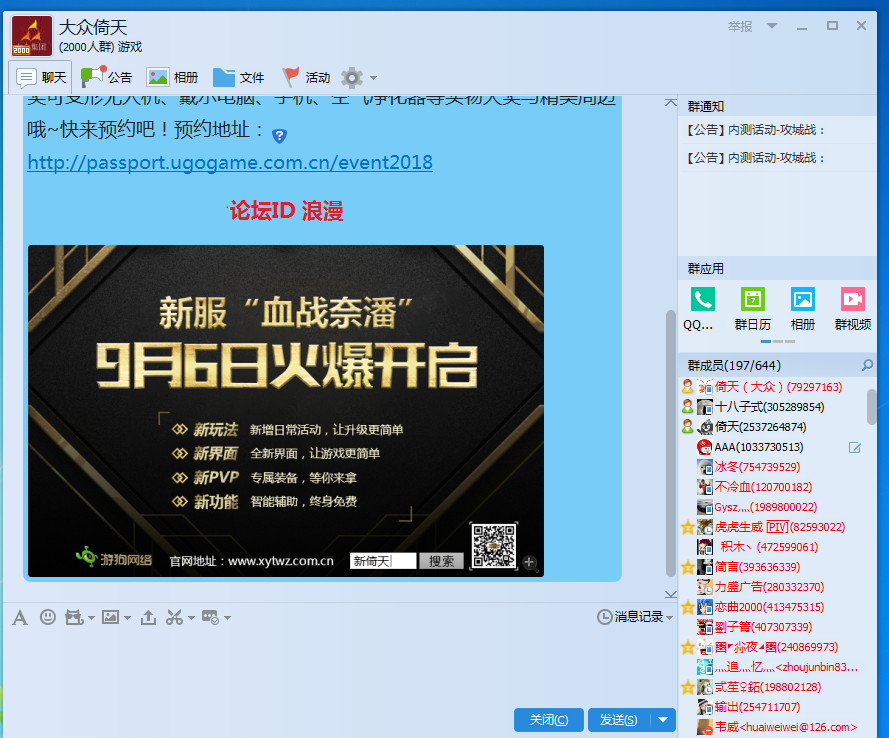Open the passport.ugogame.com.cn/event2018 link

pyautogui.click(x=230, y=163)
